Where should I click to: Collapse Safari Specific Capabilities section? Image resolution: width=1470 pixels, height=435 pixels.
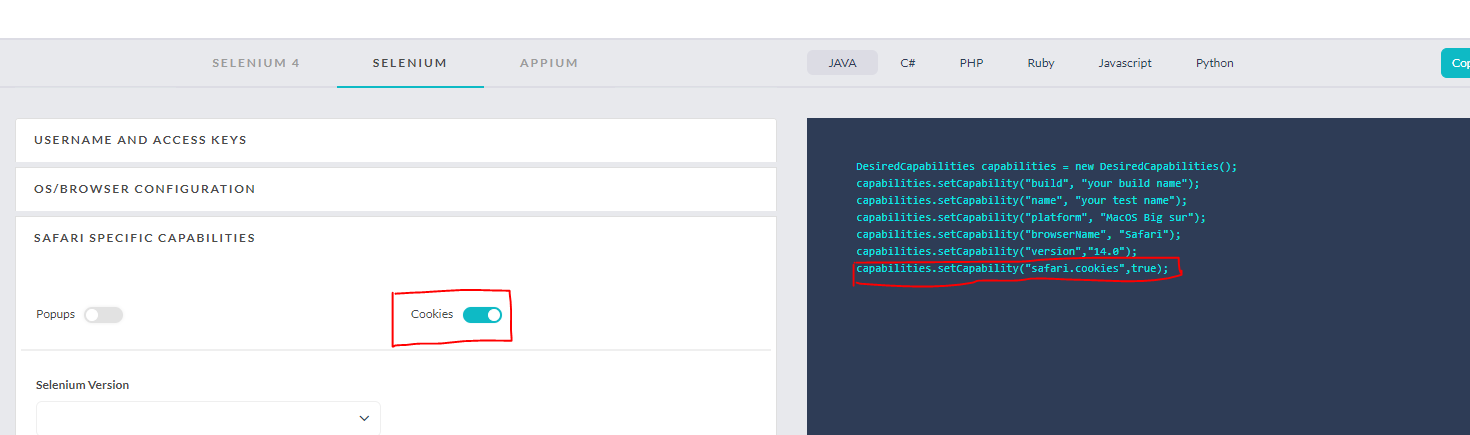coord(396,238)
